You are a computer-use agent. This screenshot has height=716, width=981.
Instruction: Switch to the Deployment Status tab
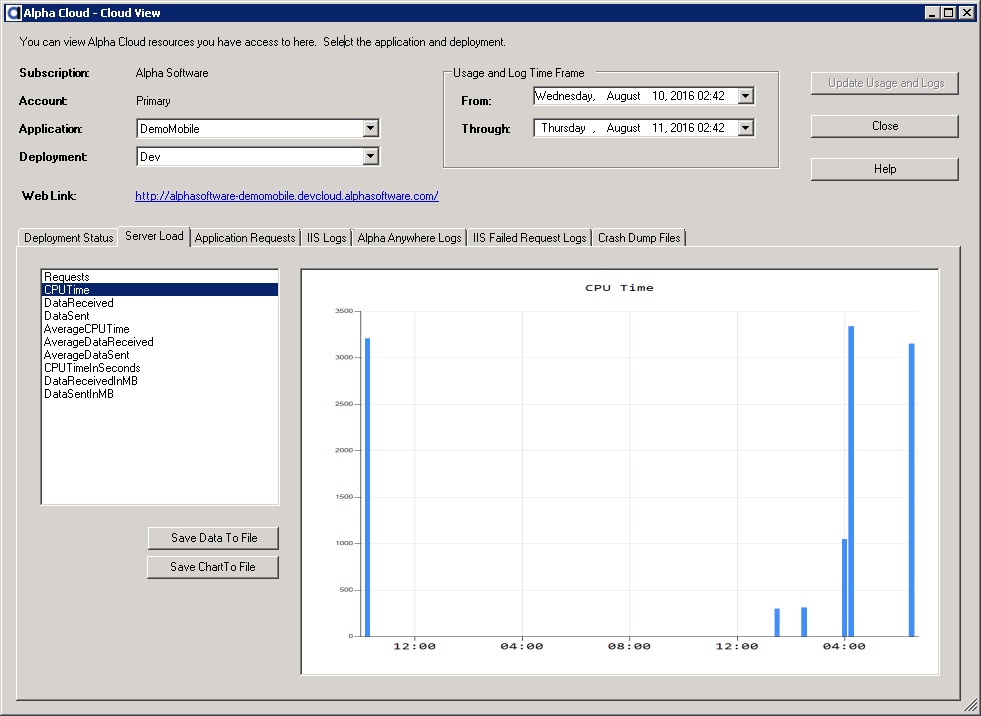[x=68, y=238]
